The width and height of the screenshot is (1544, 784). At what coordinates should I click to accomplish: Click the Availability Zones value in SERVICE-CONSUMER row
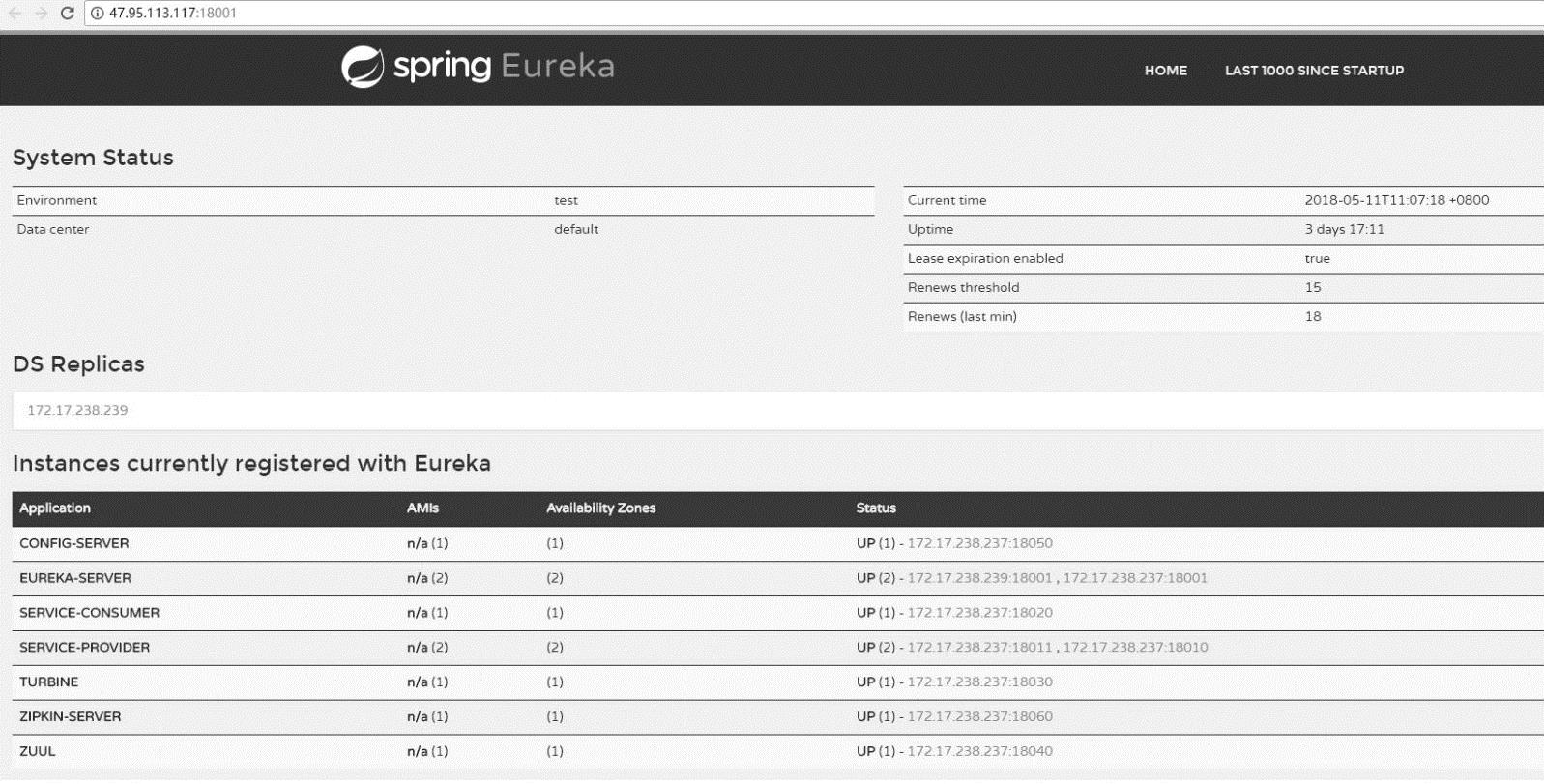(x=555, y=613)
